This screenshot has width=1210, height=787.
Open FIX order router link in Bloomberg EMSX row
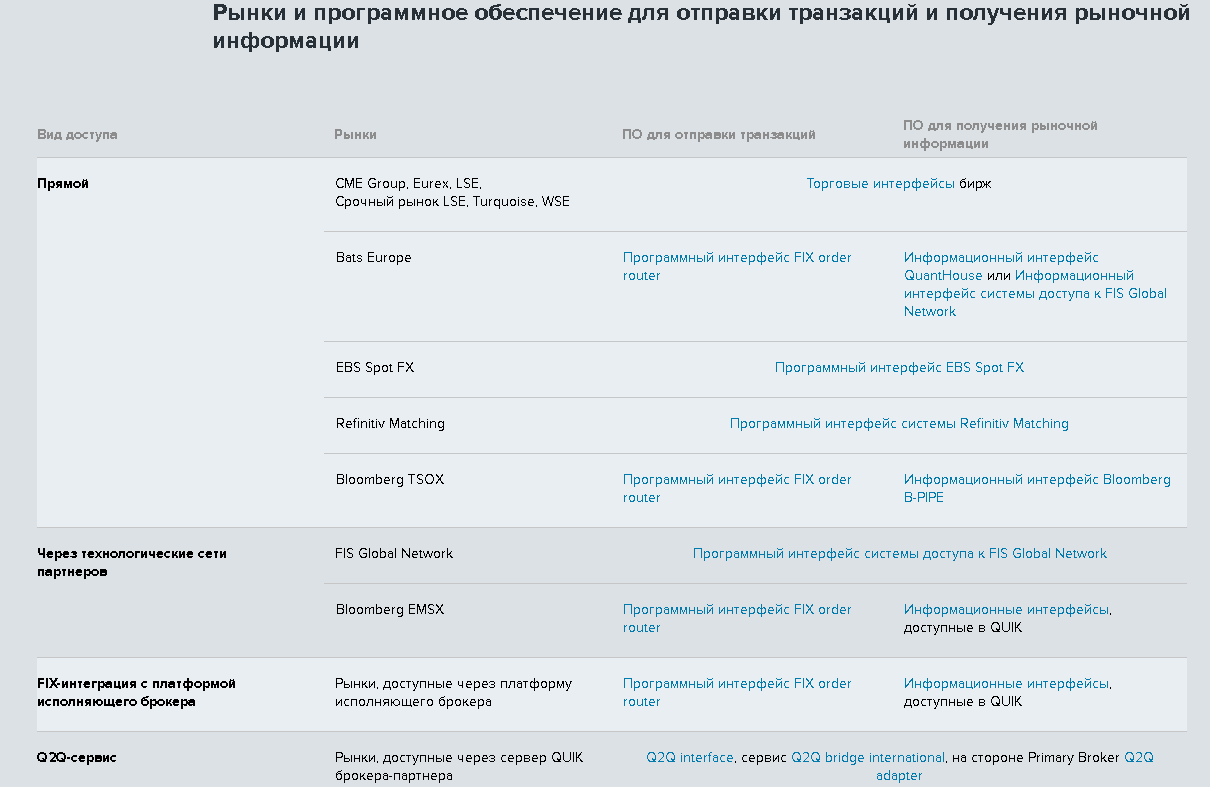[737, 619]
